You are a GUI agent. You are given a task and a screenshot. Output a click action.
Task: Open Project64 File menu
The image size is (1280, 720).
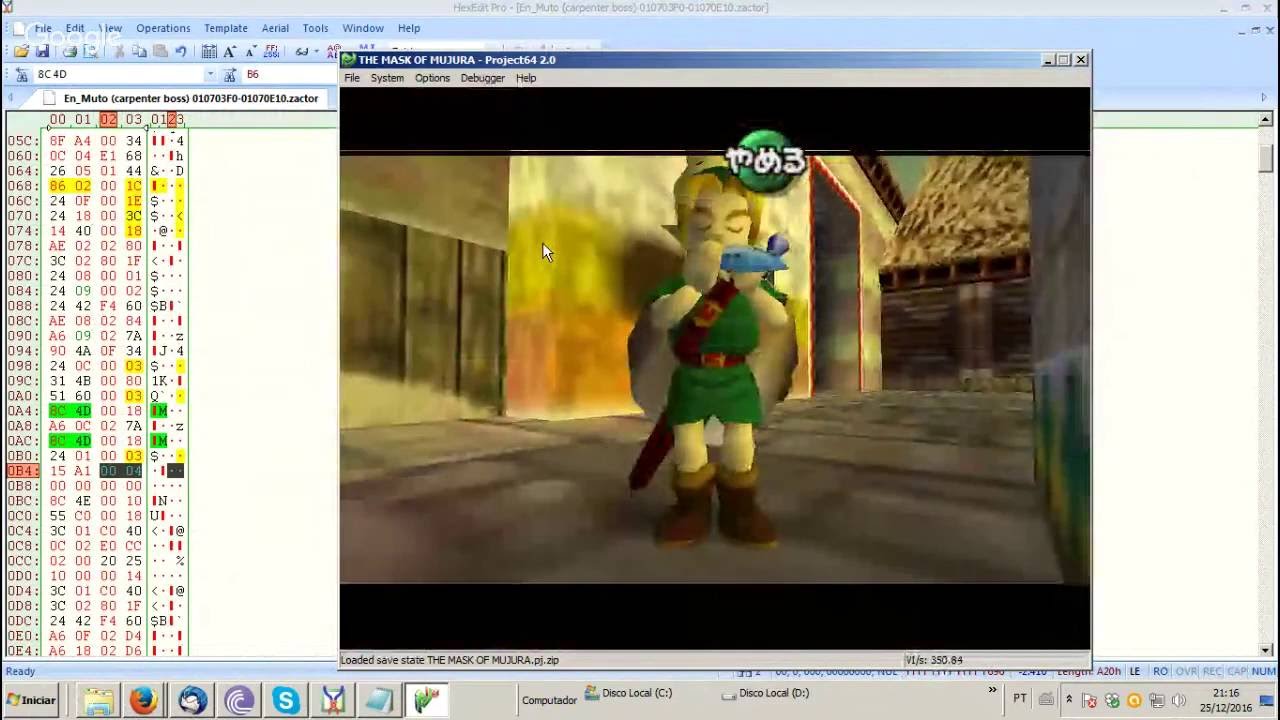coord(352,78)
